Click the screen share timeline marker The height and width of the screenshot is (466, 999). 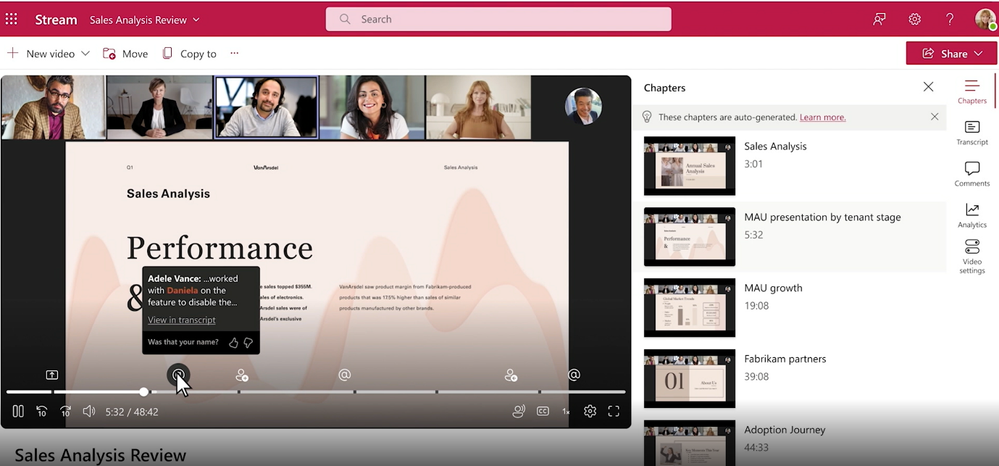point(52,375)
